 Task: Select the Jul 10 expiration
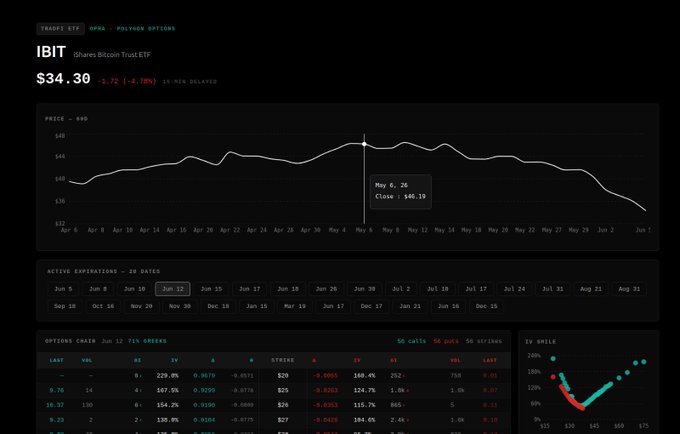point(438,289)
